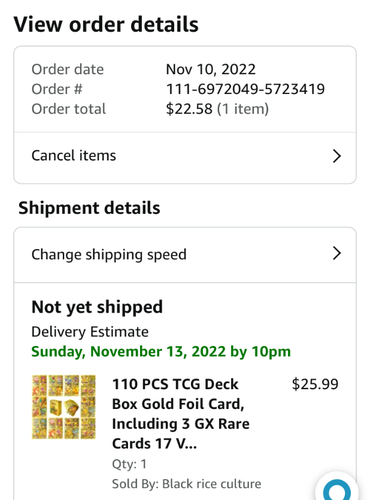370x500 pixels.
Task: Tap the delivery date Sunday, November 13
Action: [x=161, y=352]
